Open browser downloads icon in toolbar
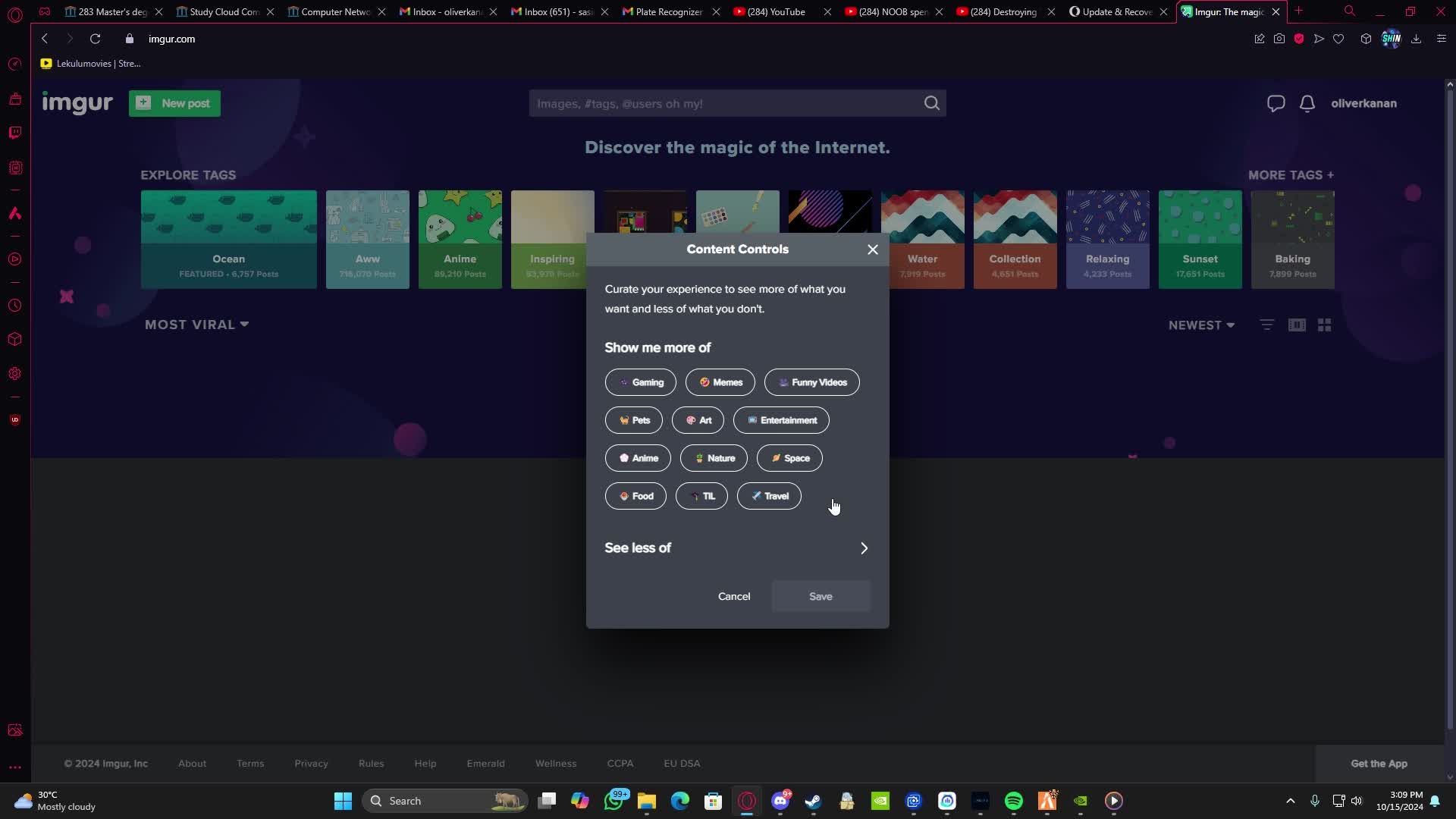The image size is (1456, 819). pyautogui.click(x=1415, y=39)
